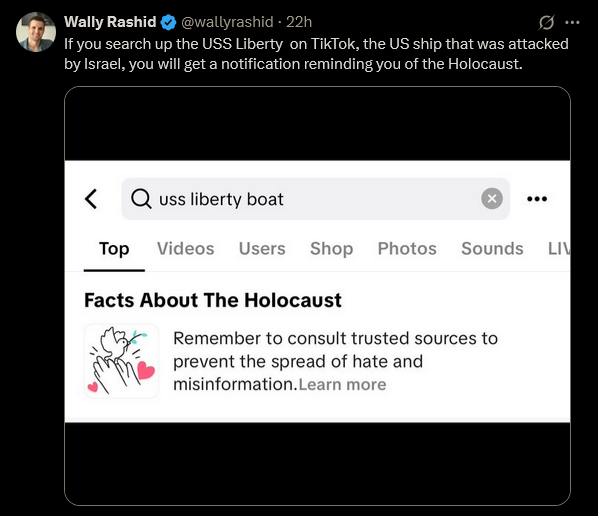Click the search magnifier icon
Image resolution: width=598 pixels, height=516 pixels.
141,199
